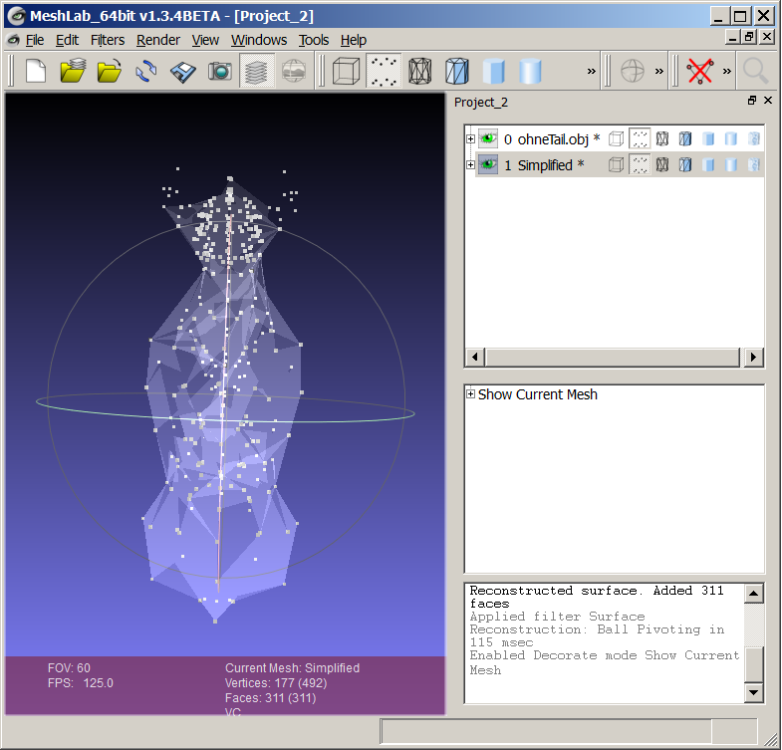This screenshot has height=750, width=782.
Task: Set bounding box mode for Simplified layer
Action: coord(616,165)
